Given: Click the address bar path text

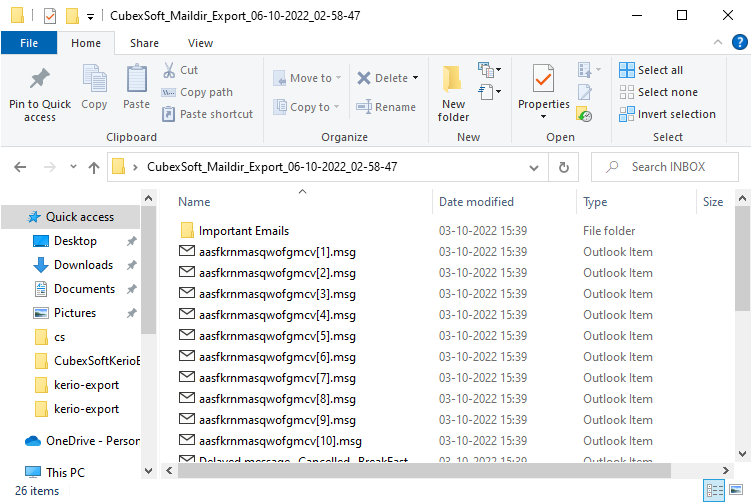Looking at the screenshot, I should coord(272,167).
